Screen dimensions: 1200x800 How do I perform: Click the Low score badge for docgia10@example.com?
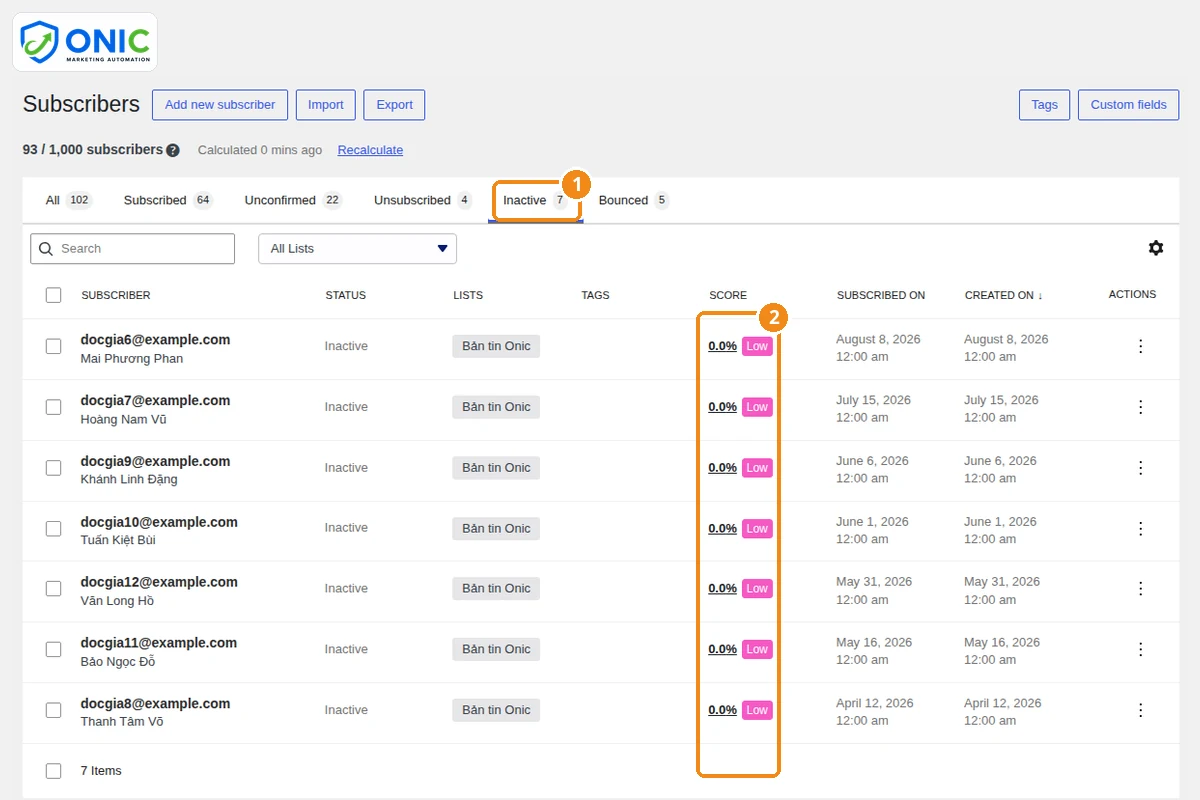click(757, 529)
